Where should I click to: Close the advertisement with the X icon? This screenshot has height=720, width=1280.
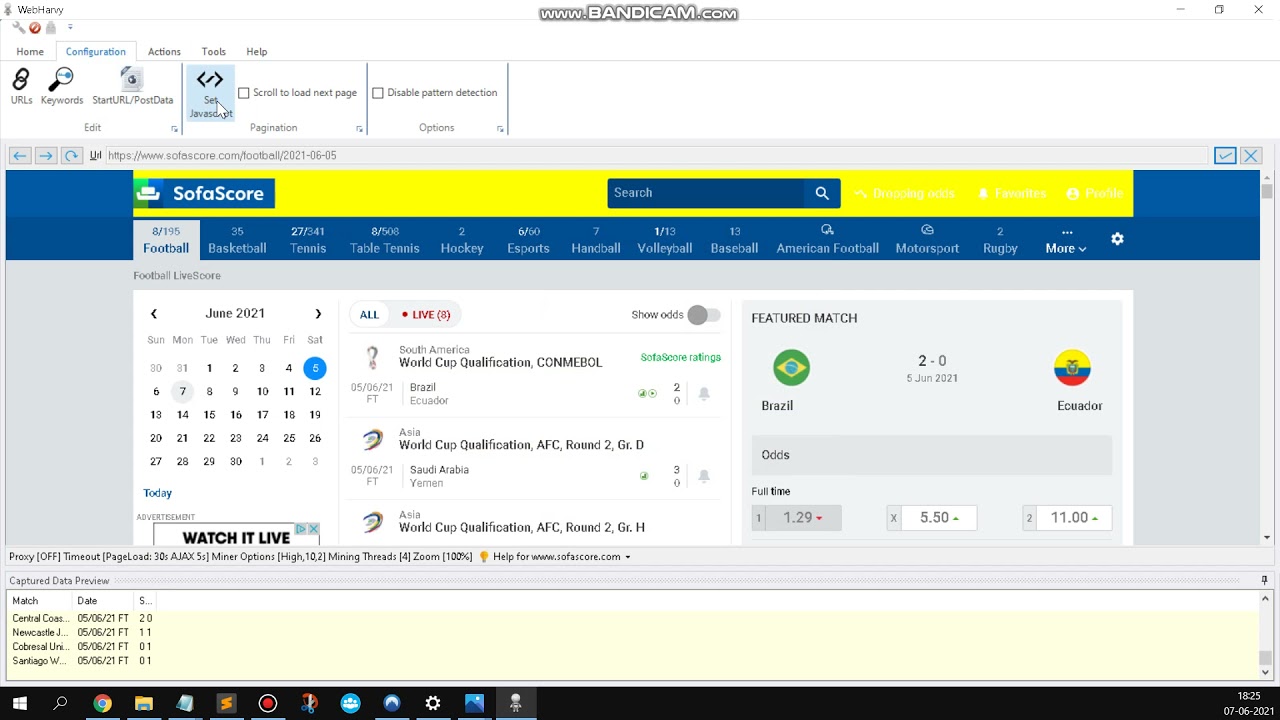coord(313,528)
